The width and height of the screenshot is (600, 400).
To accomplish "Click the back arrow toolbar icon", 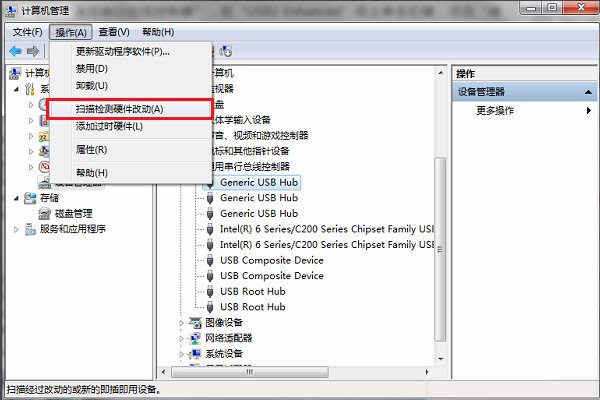I will click(16, 51).
